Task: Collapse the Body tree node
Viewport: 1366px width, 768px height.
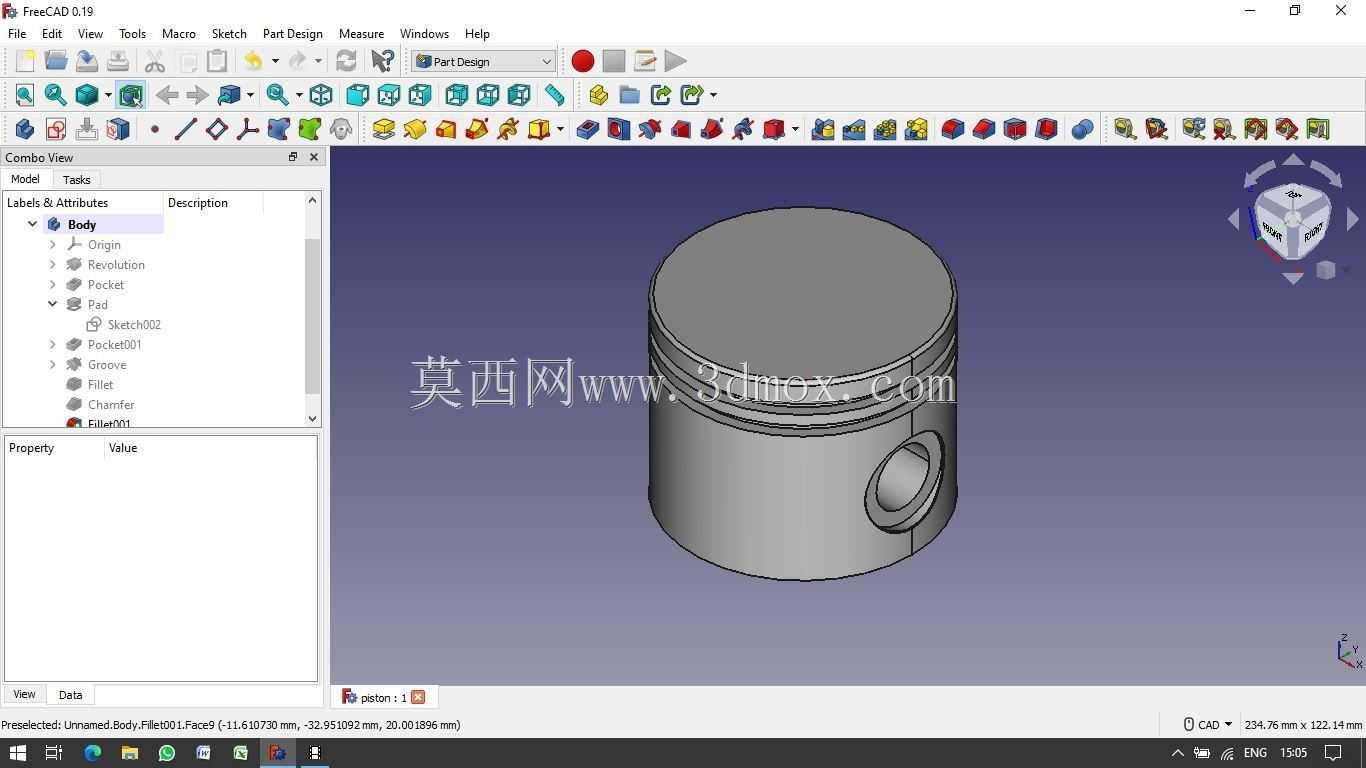Action: pos(33,224)
